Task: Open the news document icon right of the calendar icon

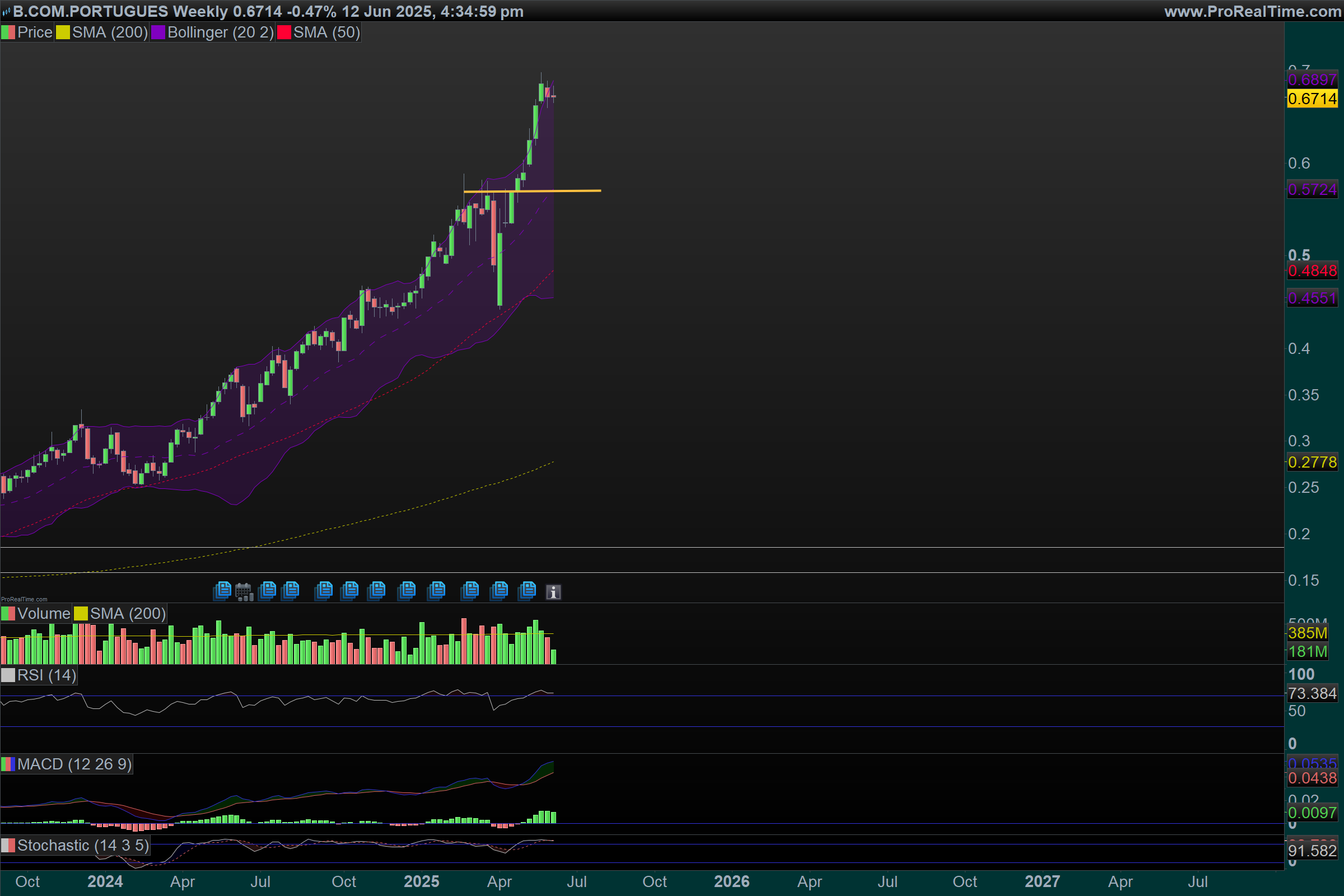Action: pos(267,590)
